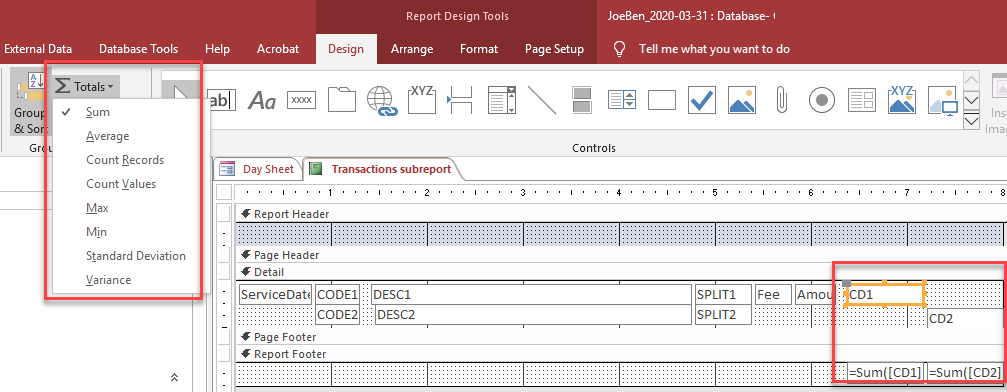
Task: Select the Line control
Action: [x=542, y=100]
